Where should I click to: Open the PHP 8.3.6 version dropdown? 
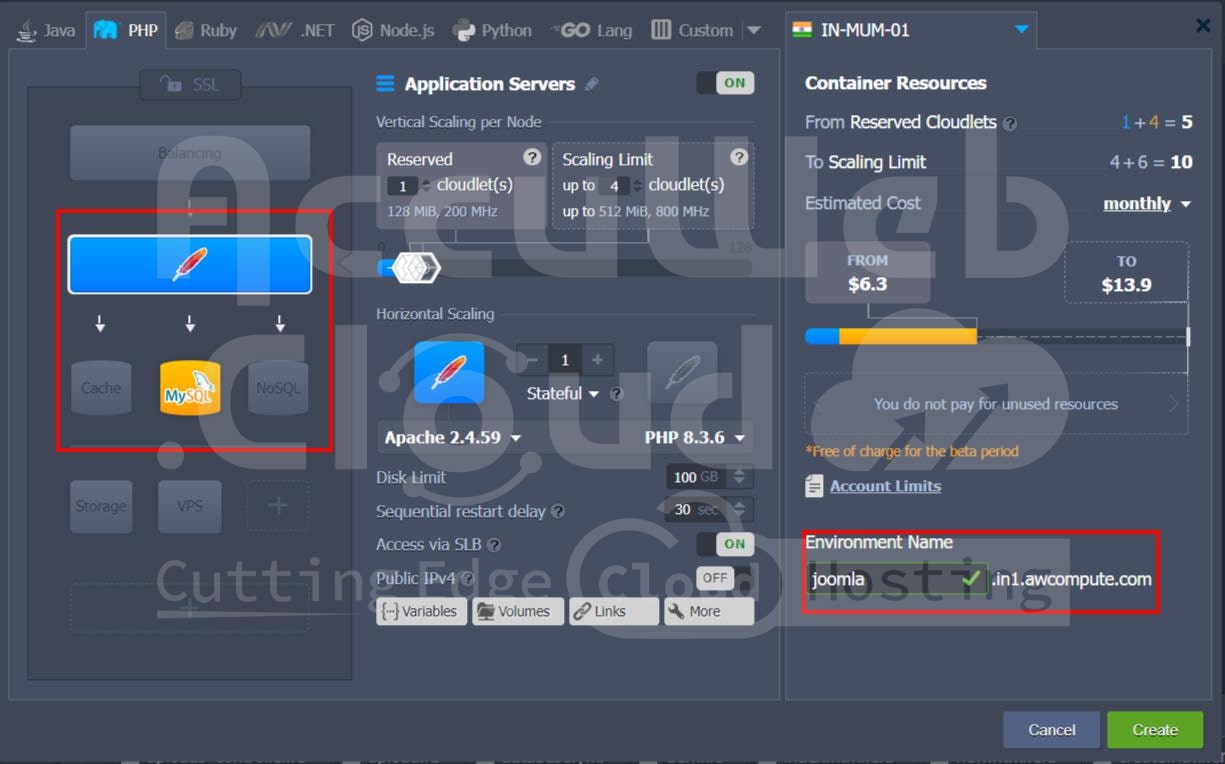(695, 438)
